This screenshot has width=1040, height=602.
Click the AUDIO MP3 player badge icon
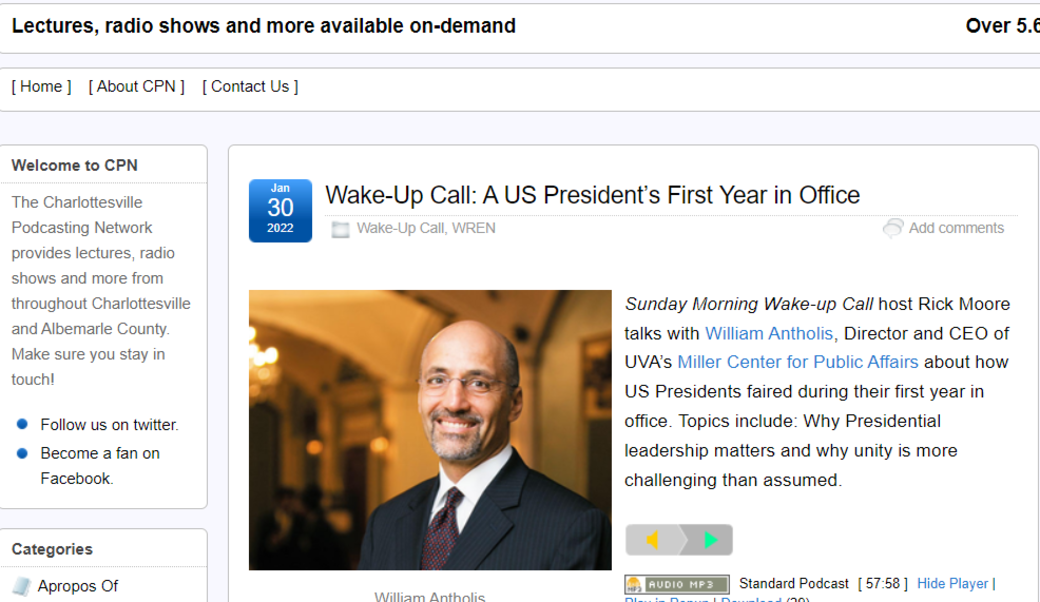(677, 583)
